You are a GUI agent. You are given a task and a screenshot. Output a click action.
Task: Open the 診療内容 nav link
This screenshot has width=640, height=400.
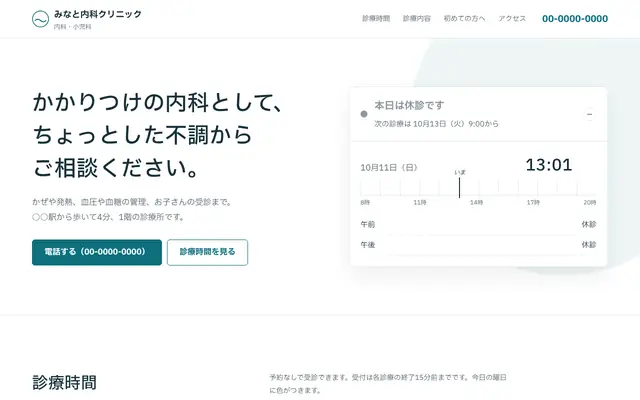[417, 18]
